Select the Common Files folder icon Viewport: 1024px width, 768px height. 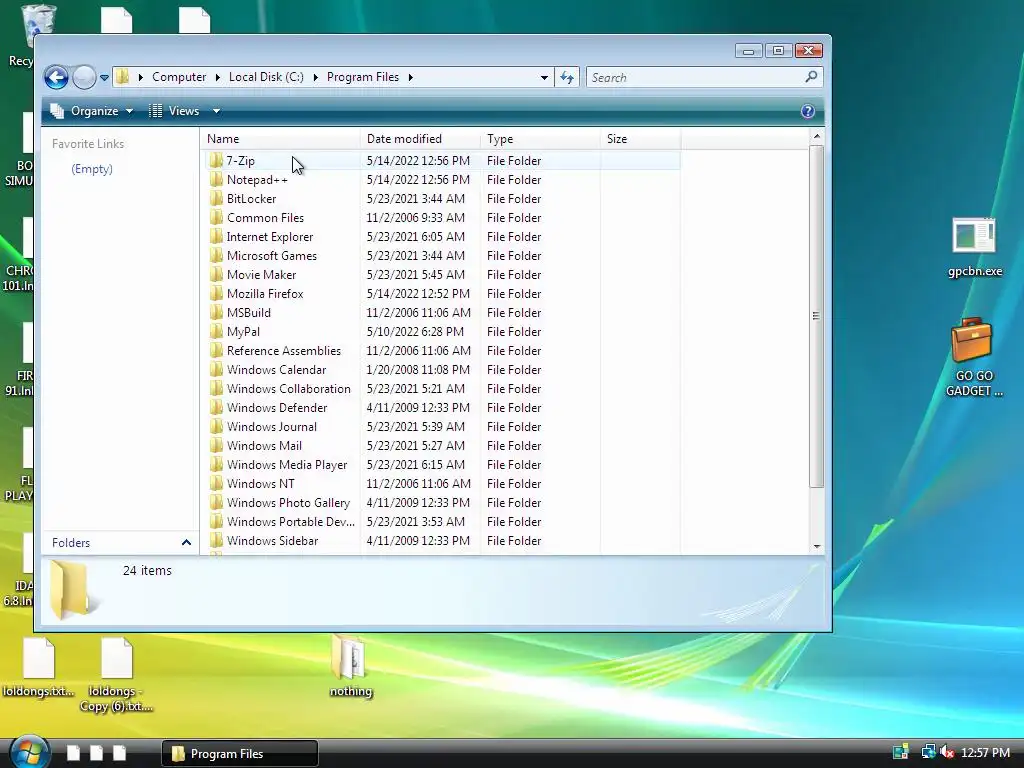(x=216, y=217)
